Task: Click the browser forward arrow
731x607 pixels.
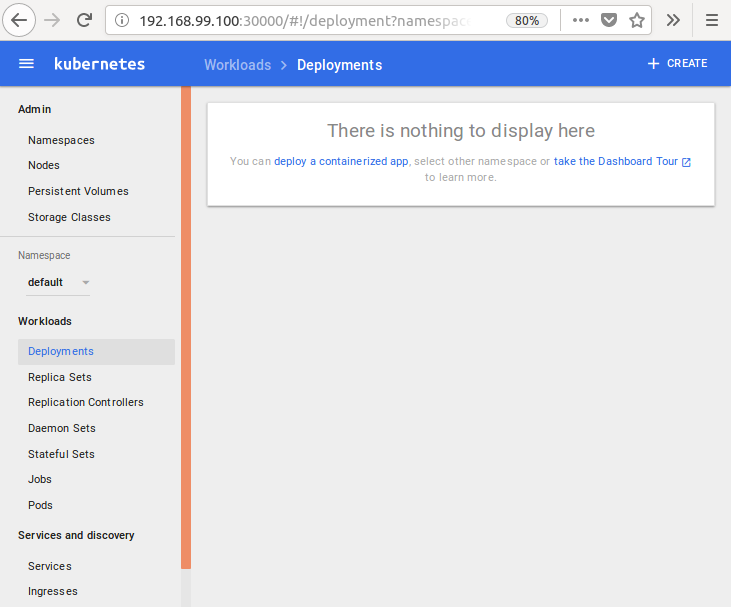Action: [52, 20]
